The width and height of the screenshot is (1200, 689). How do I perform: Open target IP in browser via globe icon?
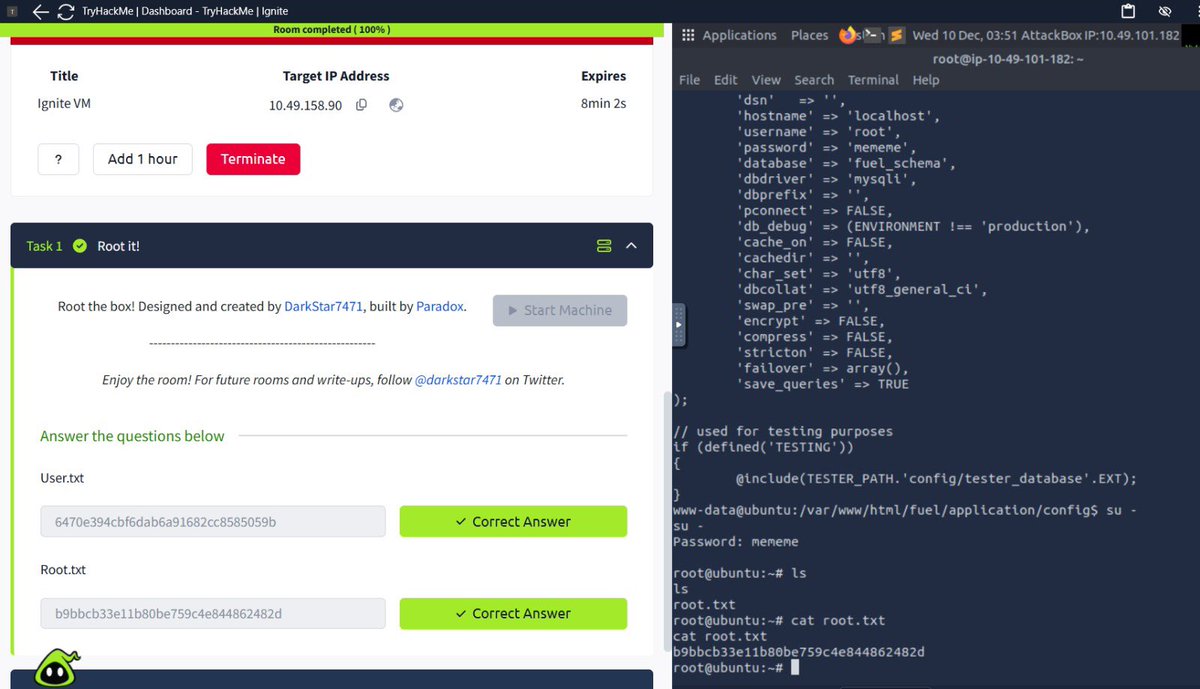coord(396,105)
